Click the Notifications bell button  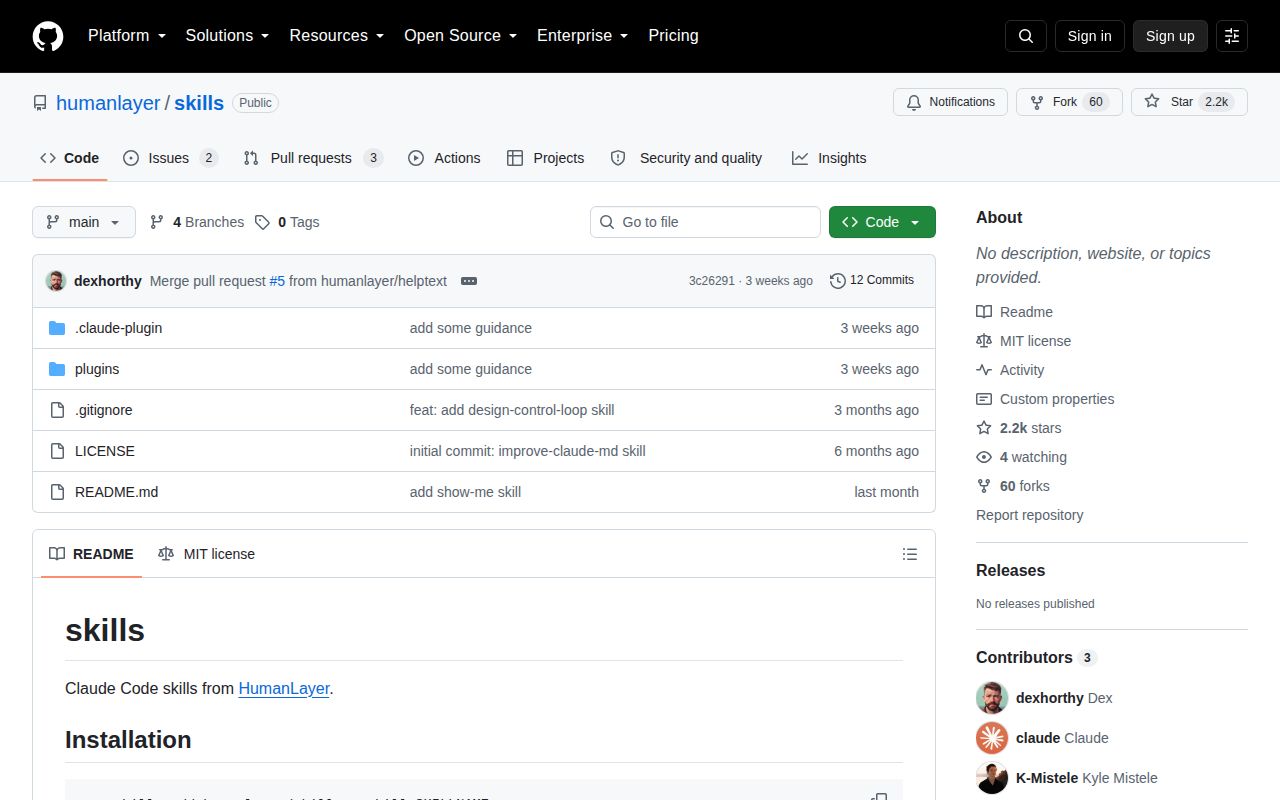(950, 102)
